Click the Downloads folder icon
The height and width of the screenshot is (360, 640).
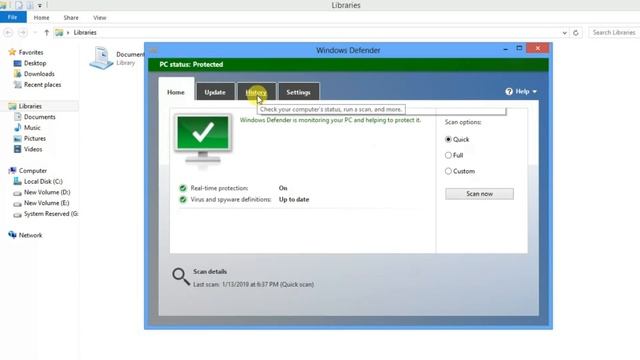[x=17, y=74]
